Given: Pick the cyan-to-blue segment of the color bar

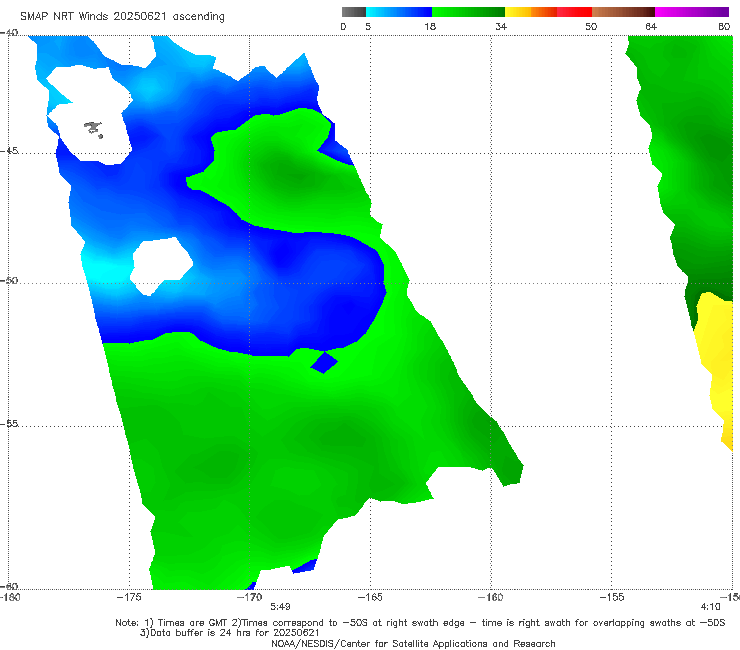Looking at the screenshot, I should point(399,12).
